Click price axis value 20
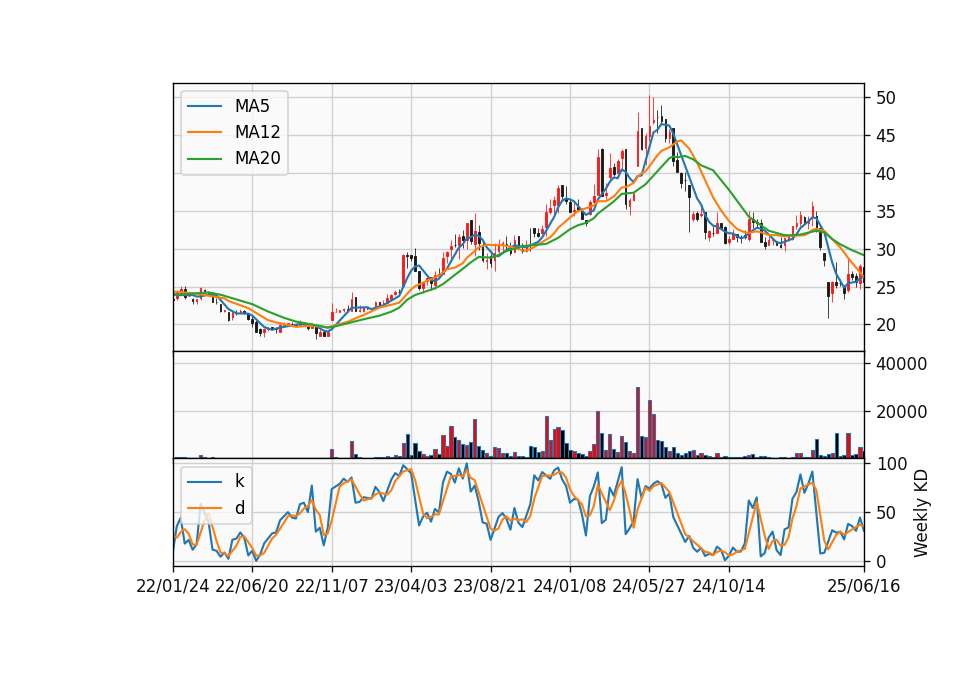The width and height of the screenshot is (960, 690). [x=885, y=325]
